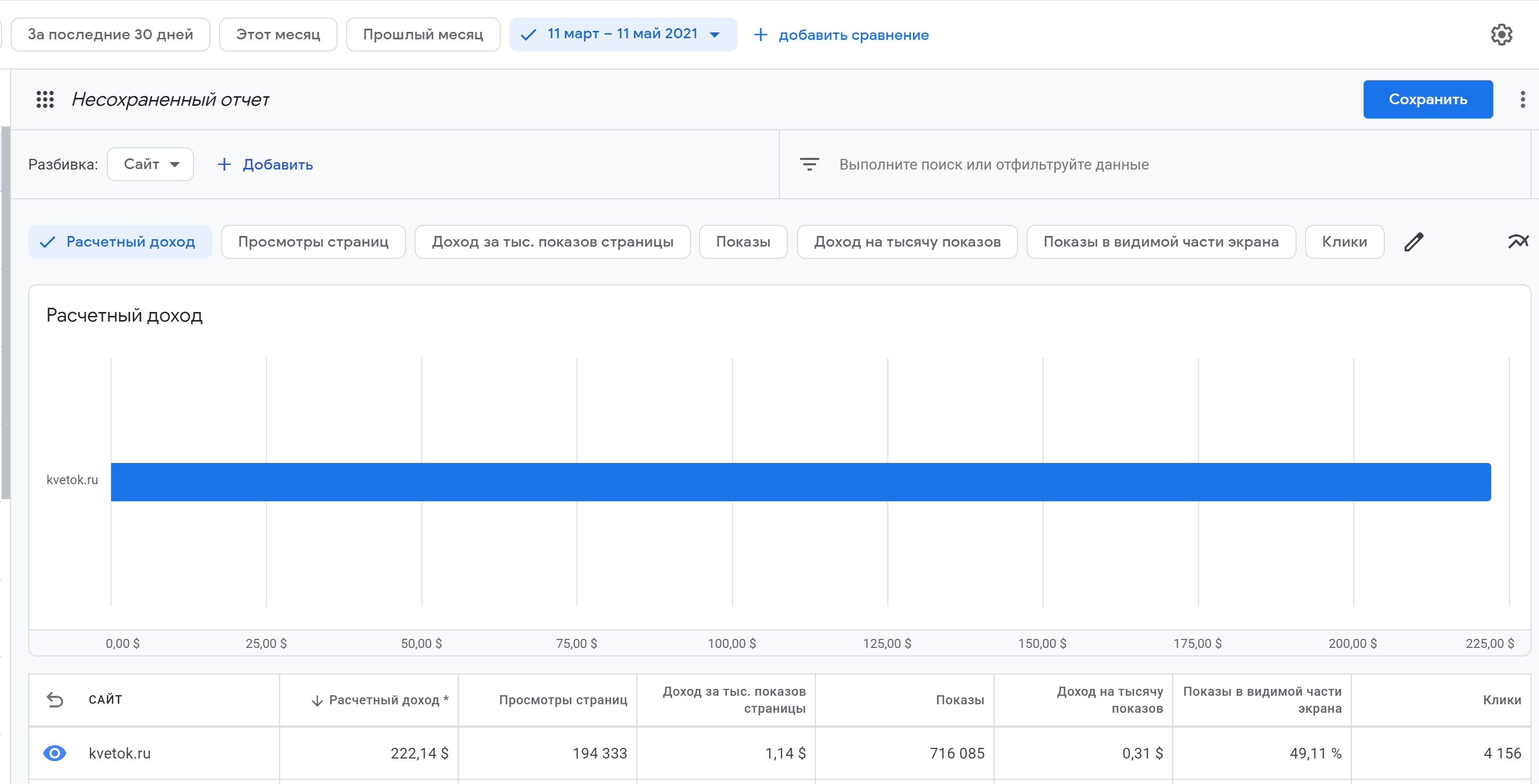Viewport: 1539px width, 784px height.
Task: Select the 'Показы' metric tab
Action: point(743,242)
